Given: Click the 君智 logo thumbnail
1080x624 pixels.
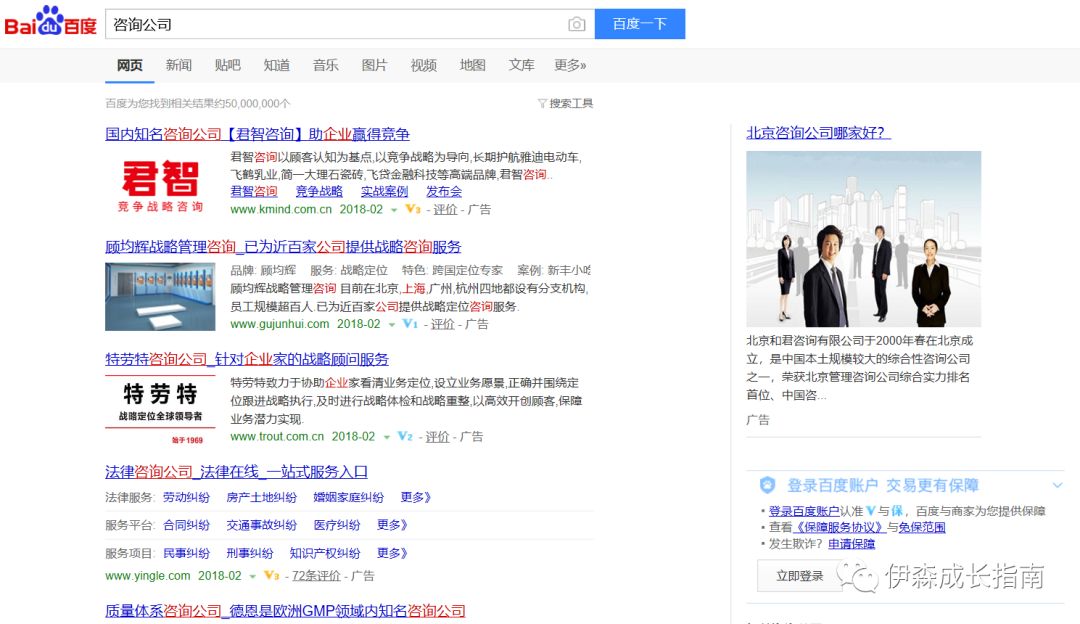Looking at the screenshot, I should click(x=160, y=185).
